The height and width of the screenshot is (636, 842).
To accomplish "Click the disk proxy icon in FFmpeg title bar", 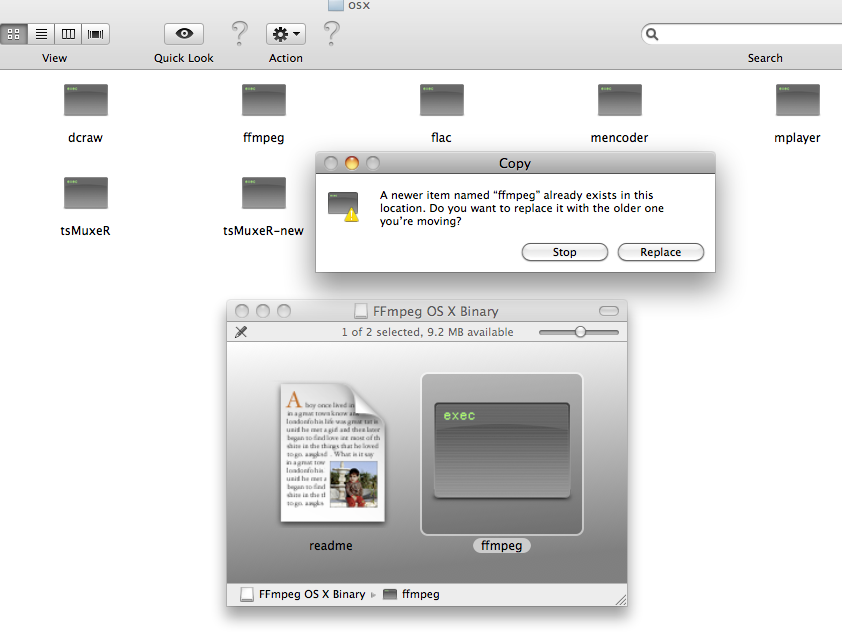I will pos(361,311).
